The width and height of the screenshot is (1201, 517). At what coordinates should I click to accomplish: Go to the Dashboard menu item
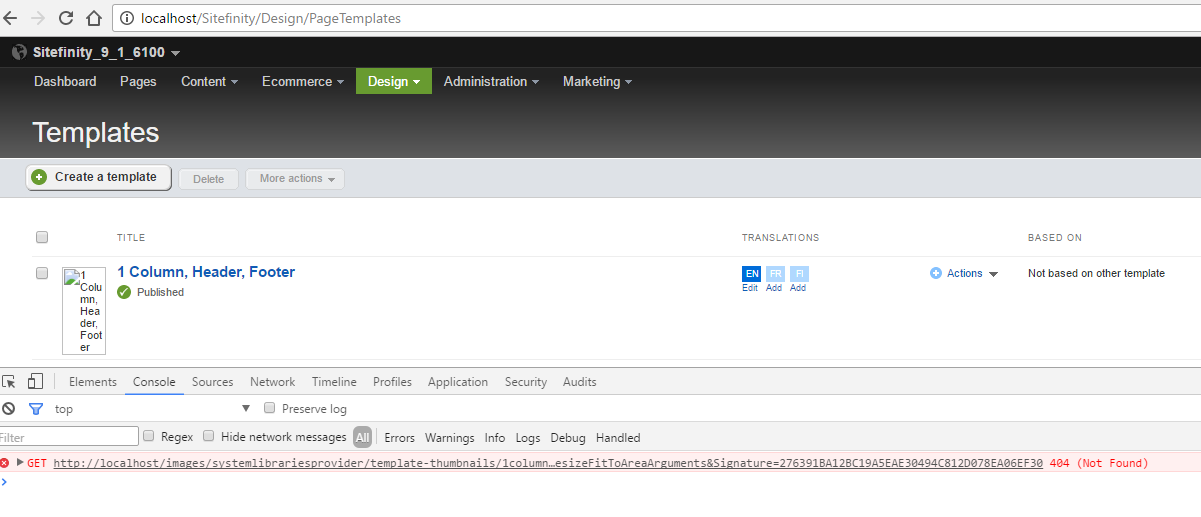65,81
